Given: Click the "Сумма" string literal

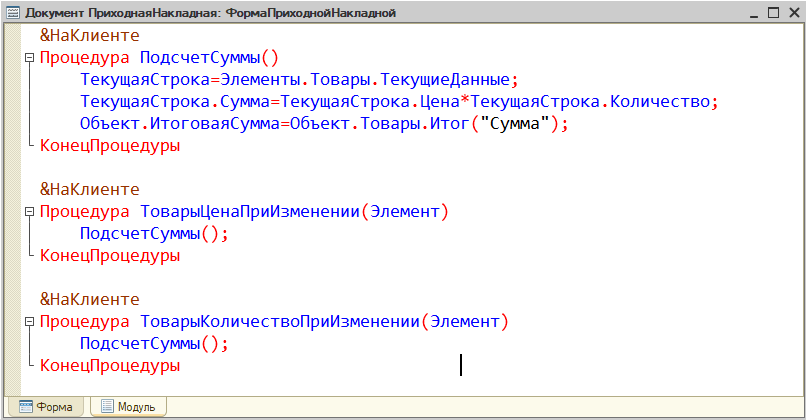Looking at the screenshot, I should (x=515, y=124).
